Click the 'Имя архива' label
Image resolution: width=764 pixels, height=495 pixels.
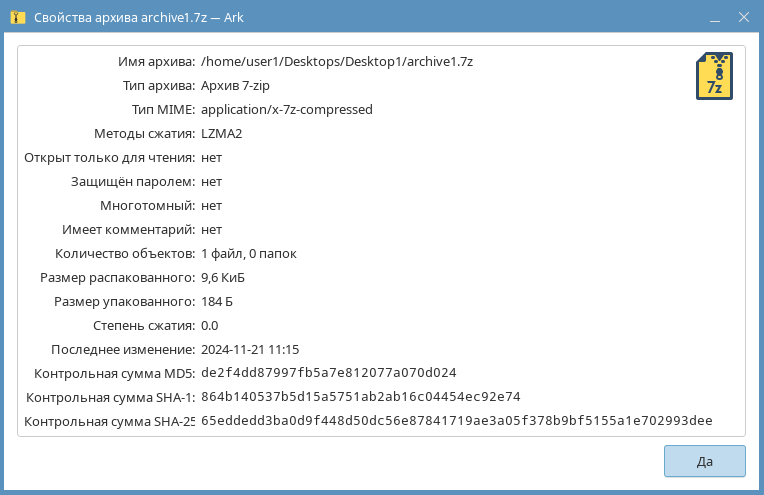point(155,61)
